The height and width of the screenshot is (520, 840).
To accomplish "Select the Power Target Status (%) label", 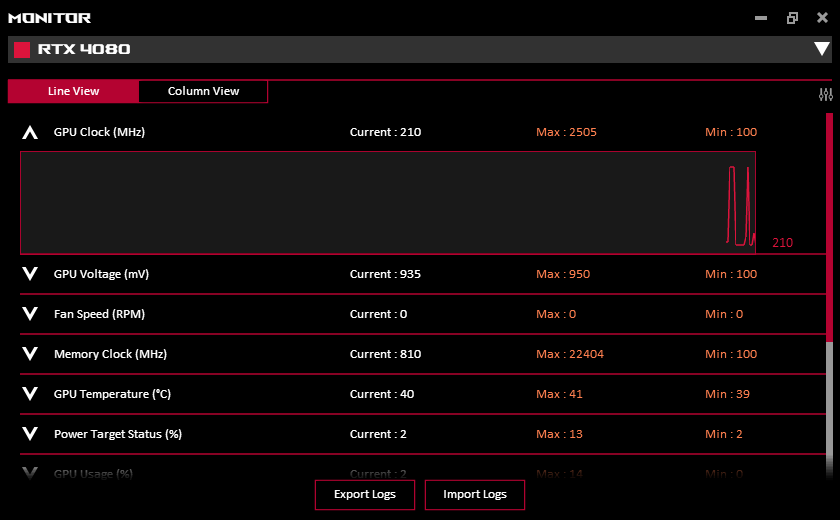I will point(118,434).
